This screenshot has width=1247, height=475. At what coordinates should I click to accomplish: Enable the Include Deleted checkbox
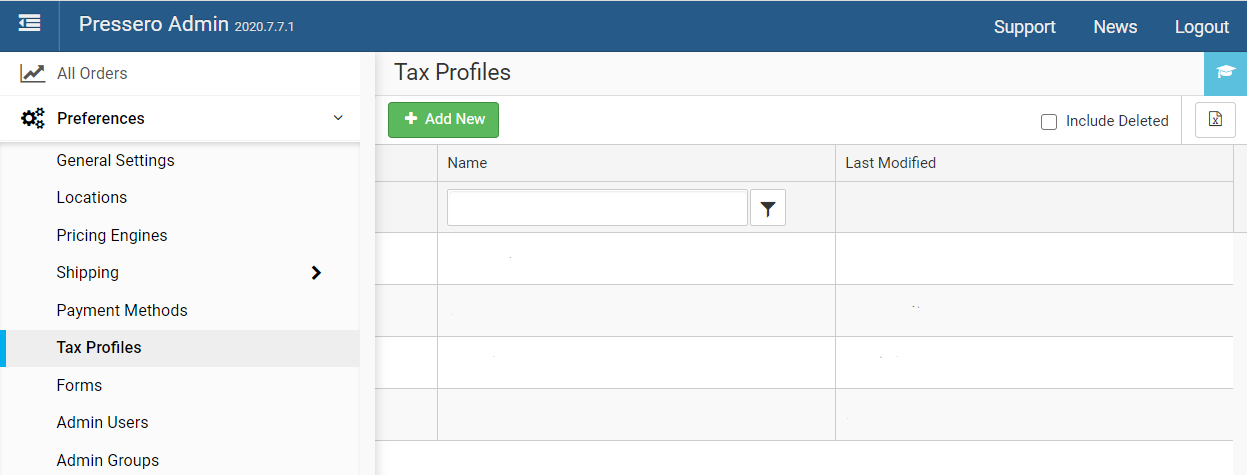[1049, 122]
